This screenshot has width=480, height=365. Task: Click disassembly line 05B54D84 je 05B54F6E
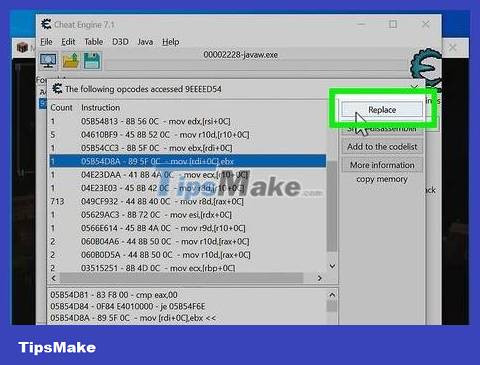click(x=128, y=306)
